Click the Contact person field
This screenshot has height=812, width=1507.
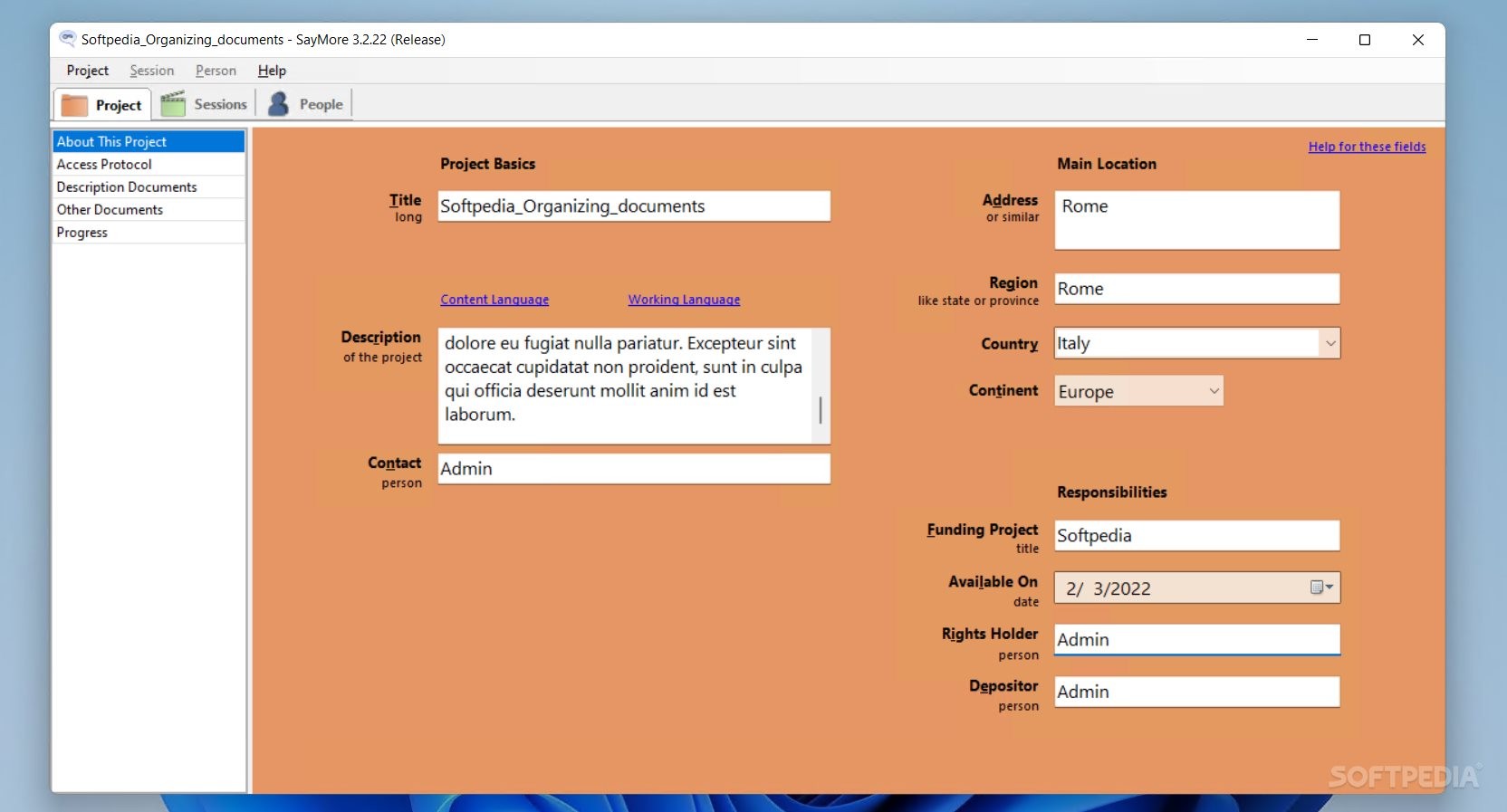[634, 468]
